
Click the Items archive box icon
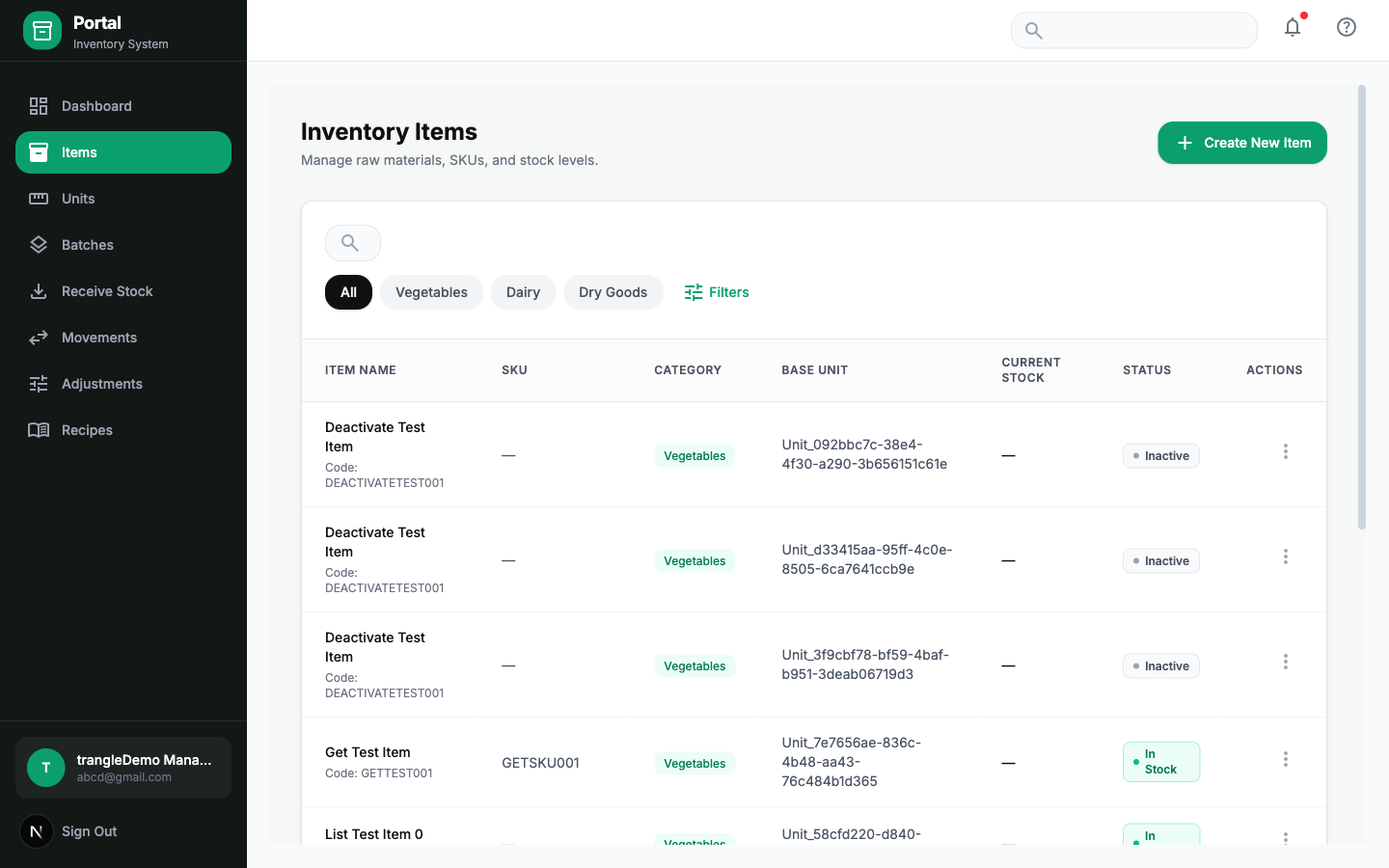[39, 152]
